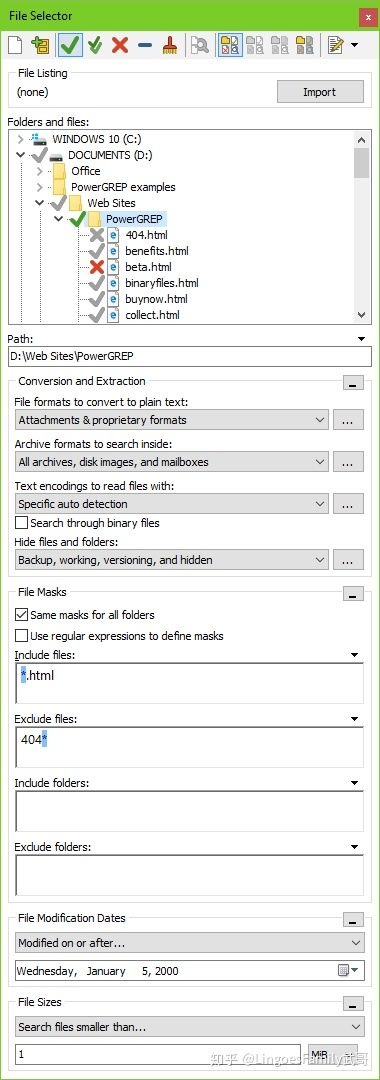The height and width of the screenshot is (1080, 380).
Task: Tick Use regular expressions to define masks
Action: click(22, 636)
